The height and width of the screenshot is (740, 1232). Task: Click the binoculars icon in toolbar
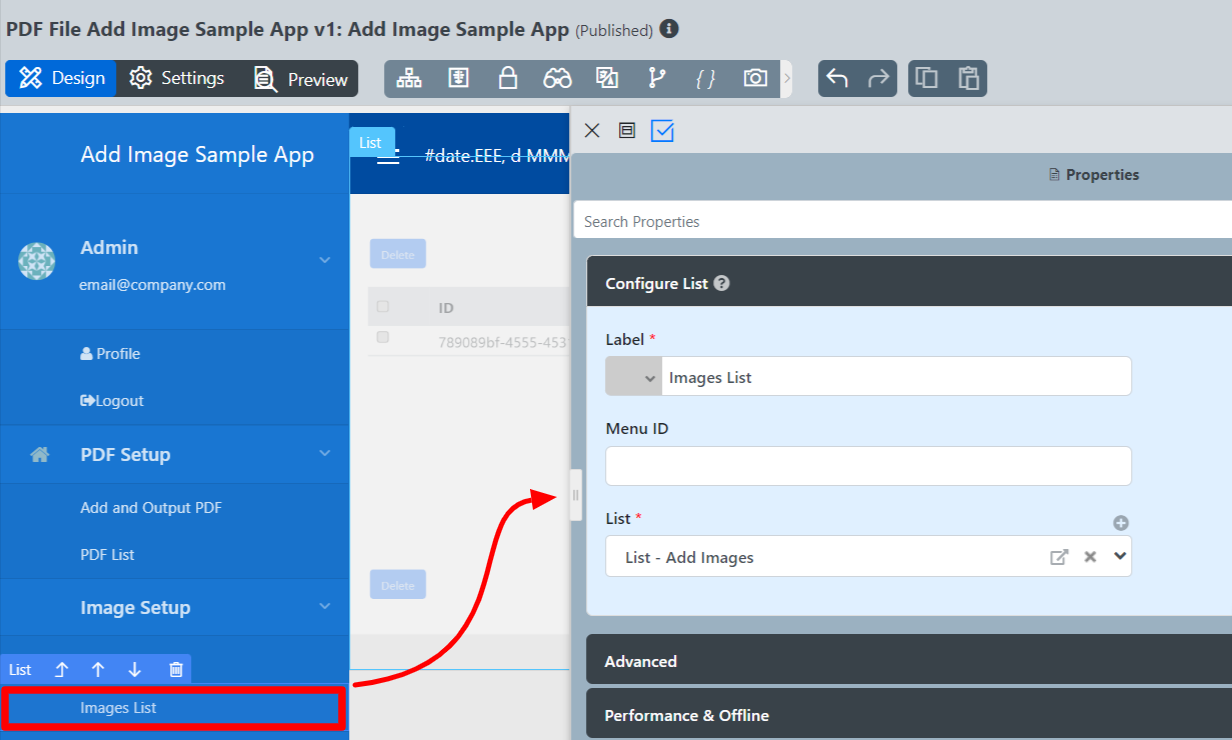[x=557, y=79]
